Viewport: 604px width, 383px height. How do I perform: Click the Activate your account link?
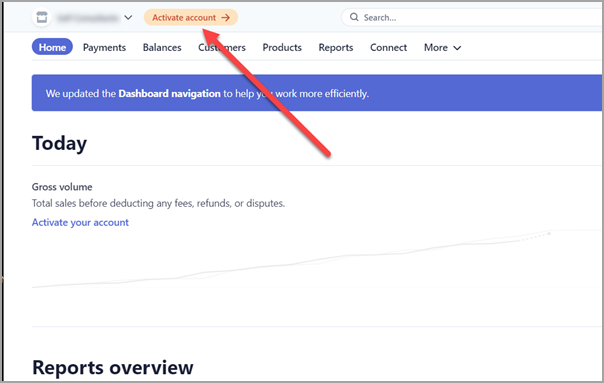[x=80, y=222]
